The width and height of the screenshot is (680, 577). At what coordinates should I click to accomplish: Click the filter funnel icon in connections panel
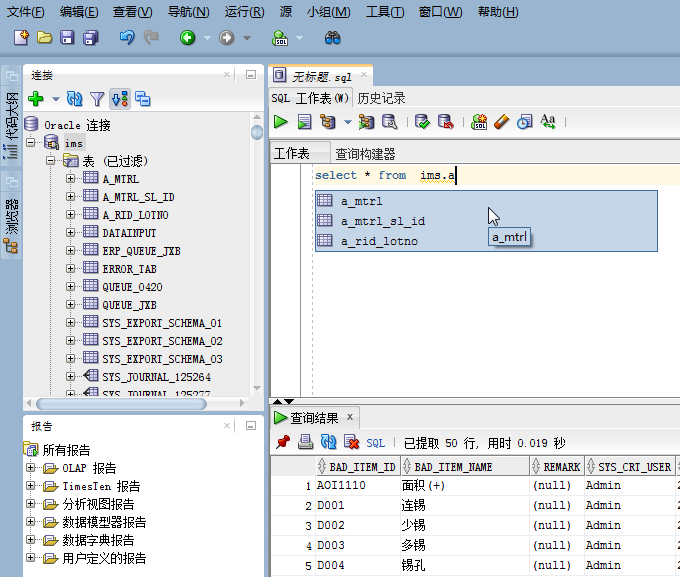(97, 99)
